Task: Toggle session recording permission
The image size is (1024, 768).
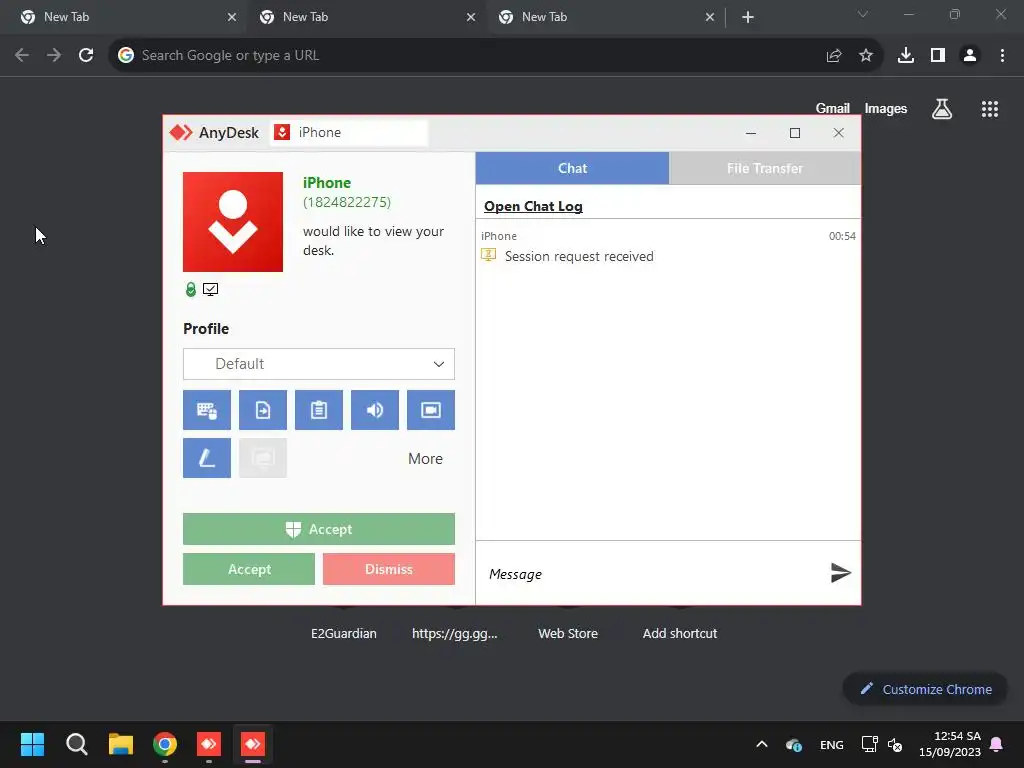Action: tap(431, 410)
